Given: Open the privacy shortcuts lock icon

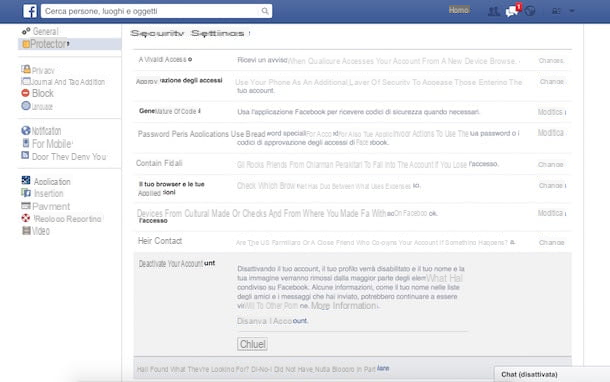Looking at the screenshot, I should [556, 11].
